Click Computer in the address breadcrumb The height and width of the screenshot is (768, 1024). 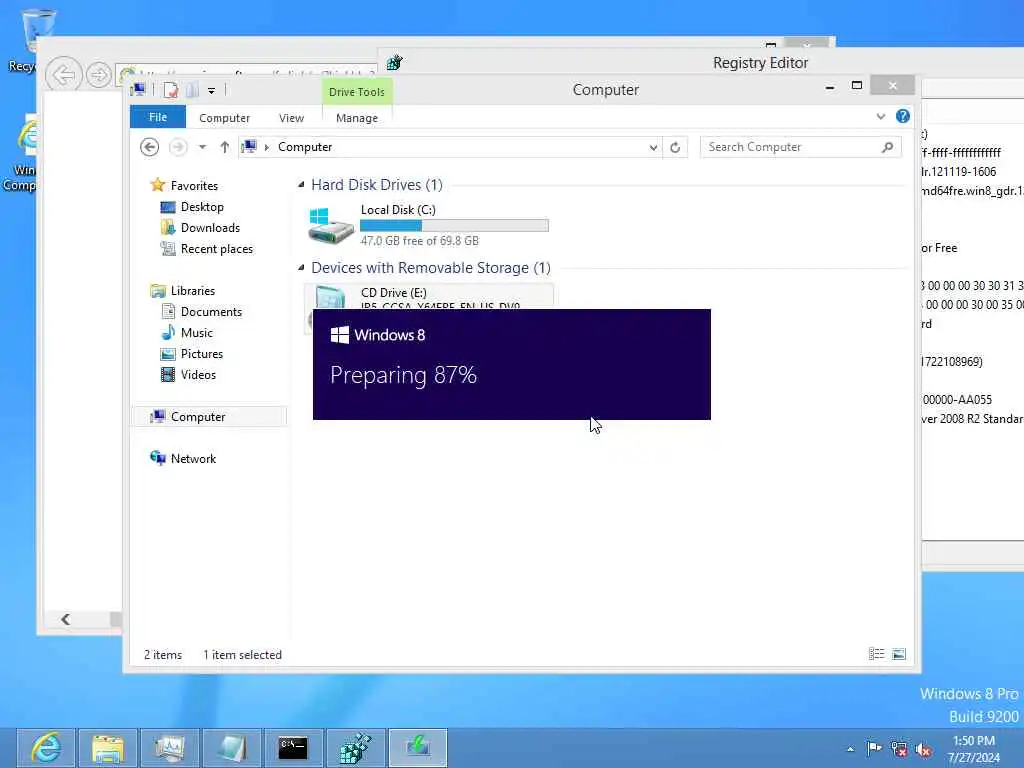(305, 147)
